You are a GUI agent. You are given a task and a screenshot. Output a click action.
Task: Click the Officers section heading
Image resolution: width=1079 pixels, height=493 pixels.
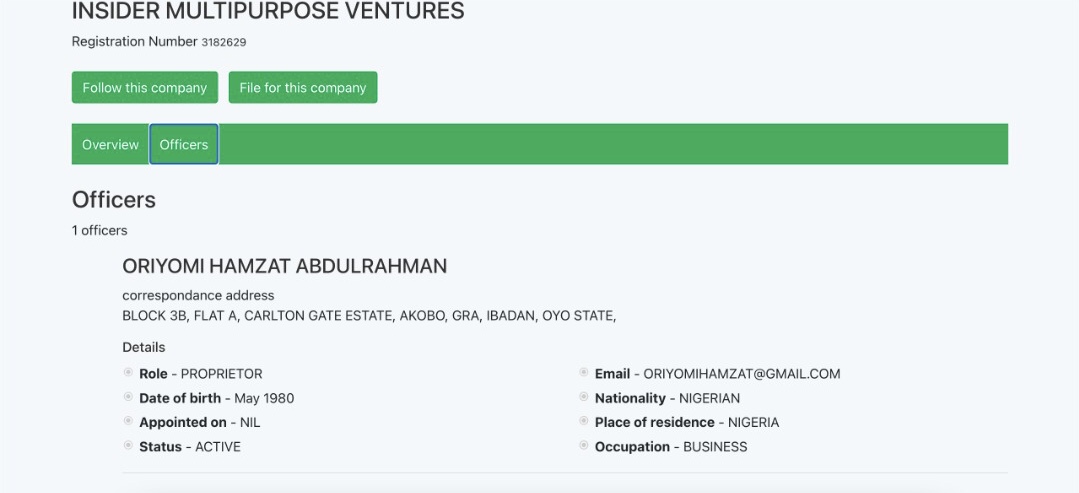click(x=114, y=199)
